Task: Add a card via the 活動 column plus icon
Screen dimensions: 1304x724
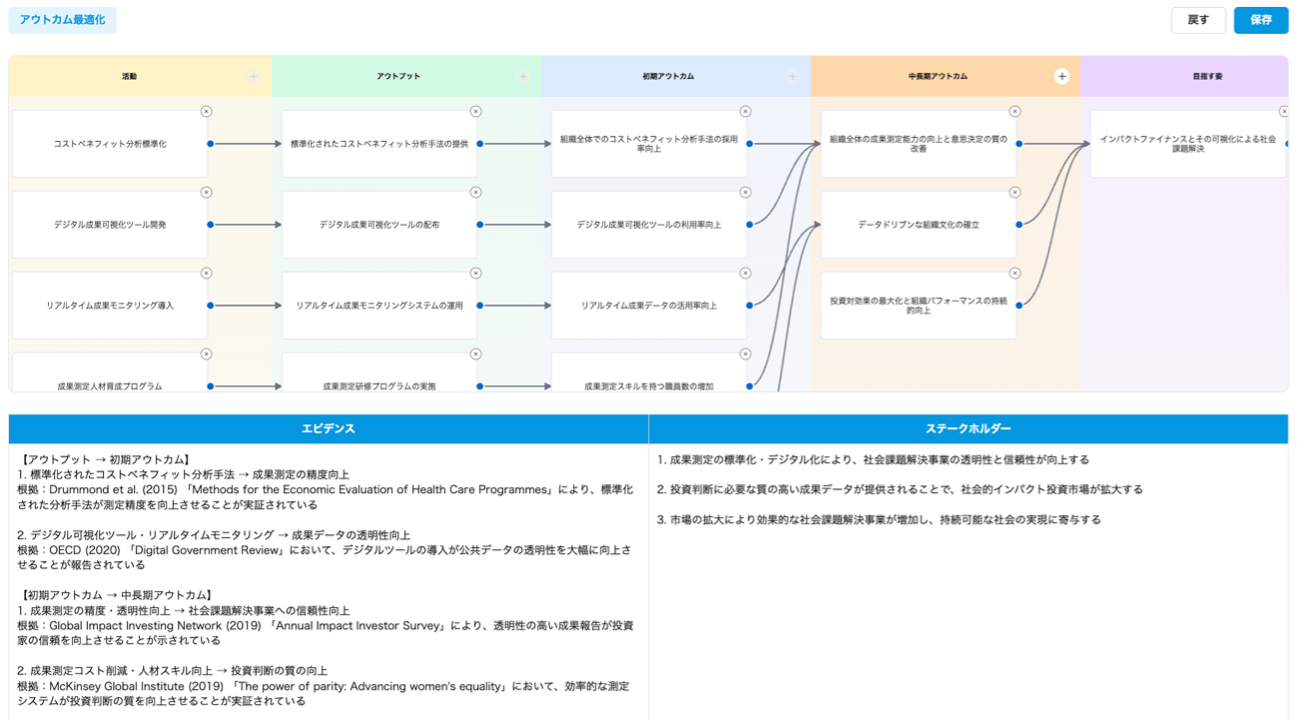Action: coord(253,76)
